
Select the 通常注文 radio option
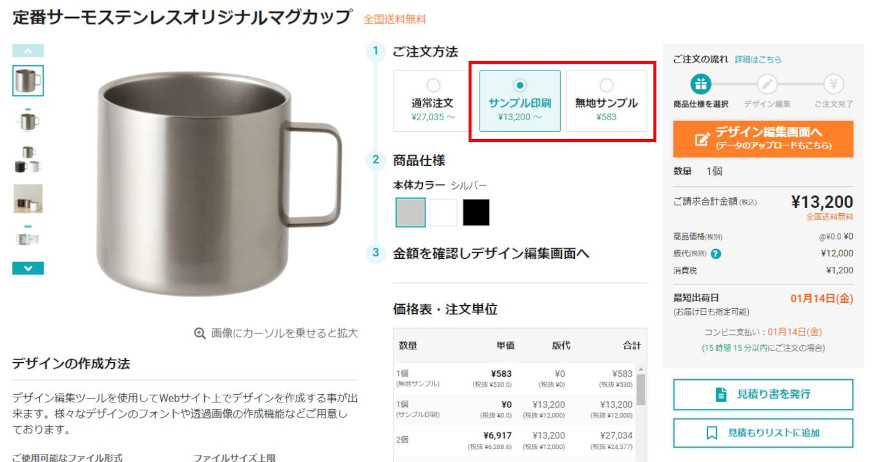[x=433, y=85]
